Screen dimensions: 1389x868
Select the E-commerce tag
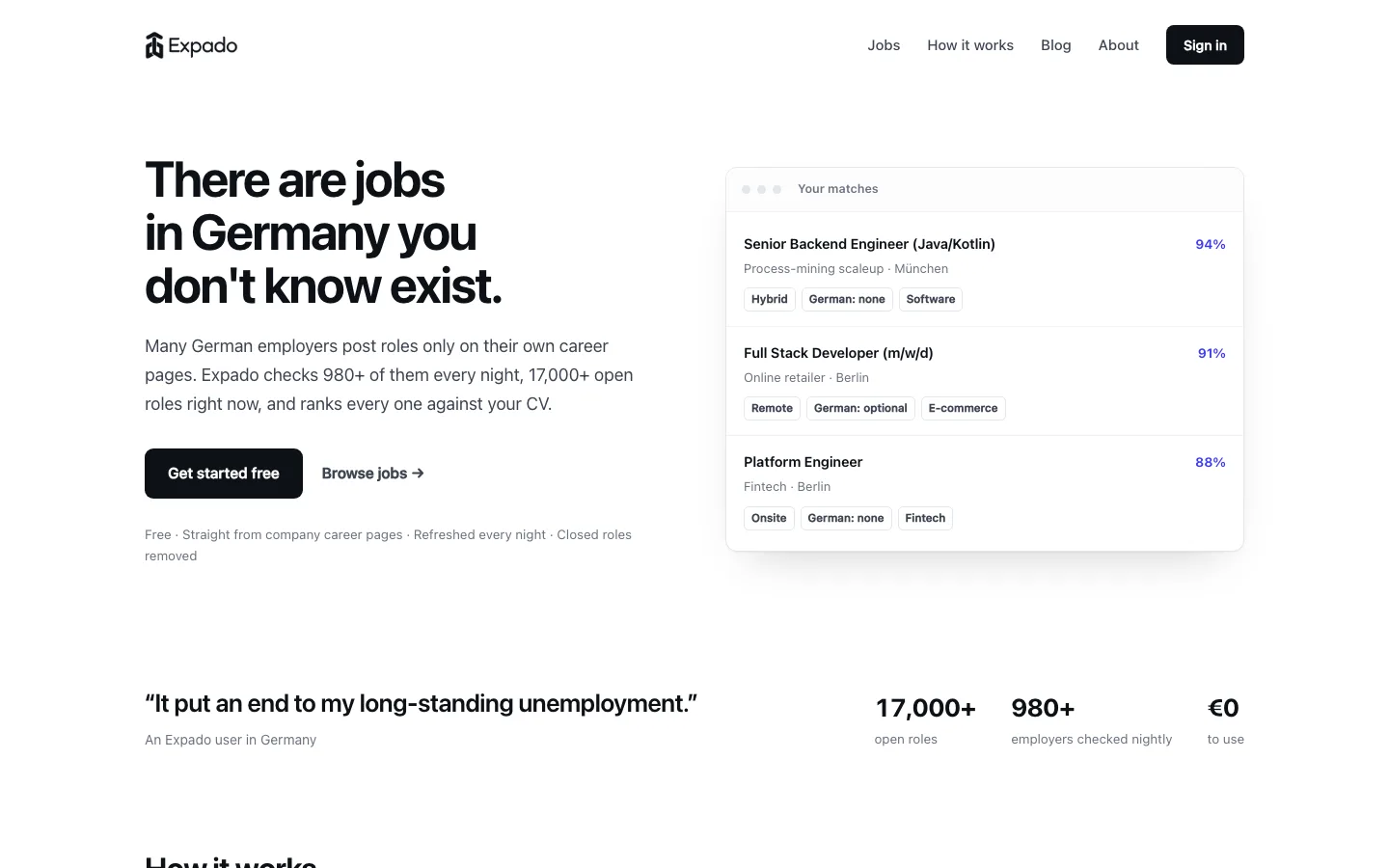tap(963, 408)
